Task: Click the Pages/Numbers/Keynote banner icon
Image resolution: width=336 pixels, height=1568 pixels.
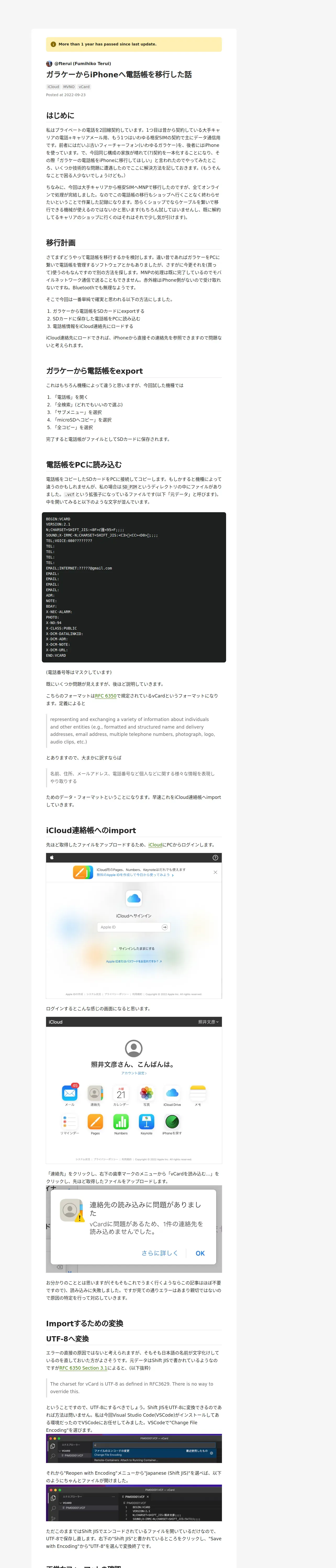Action: coord(82,872)
